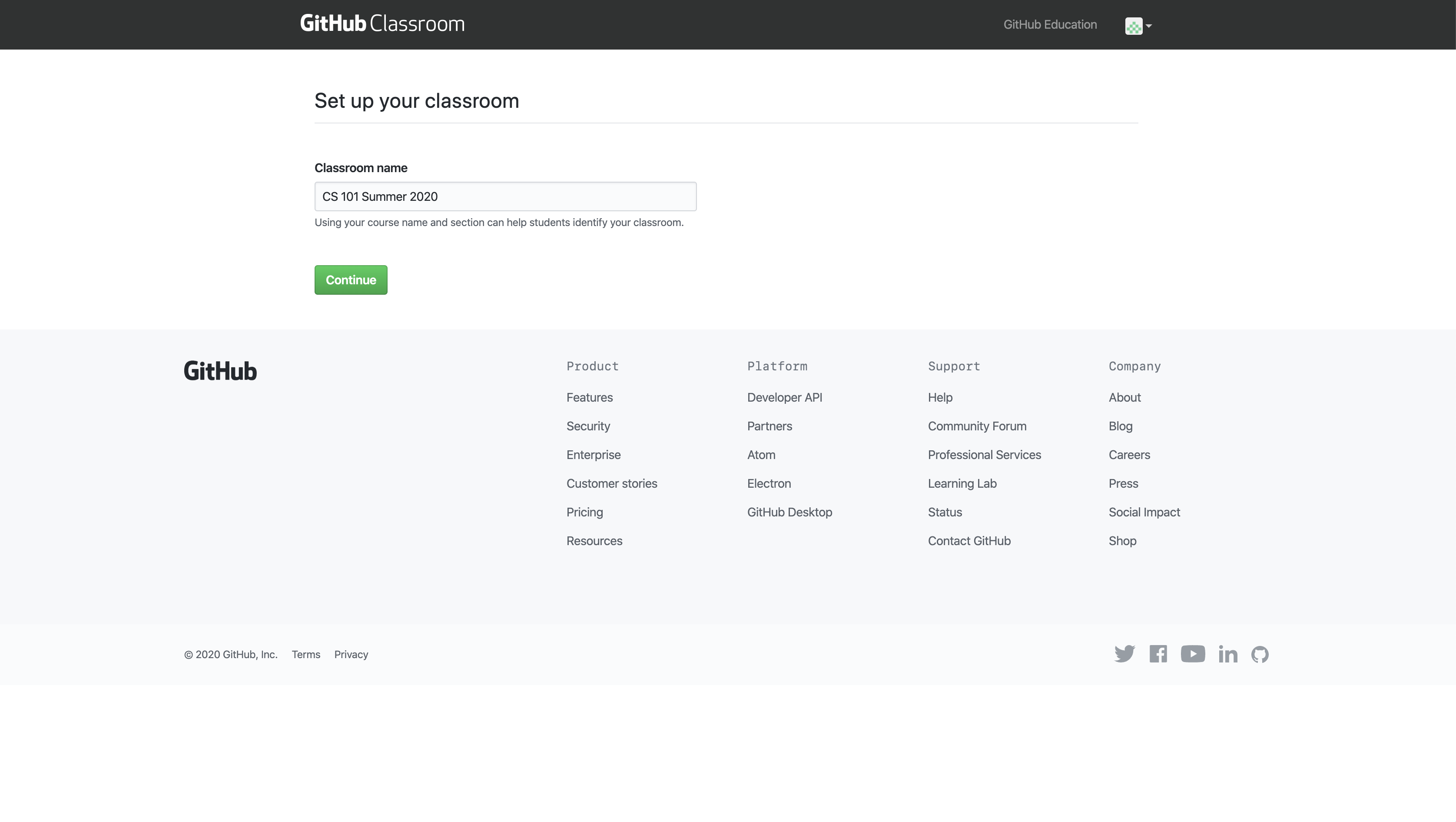The width and height of the screenshot is (1456, 822).
Task: Open the Social Impact link
Action: click(1144, 512)
